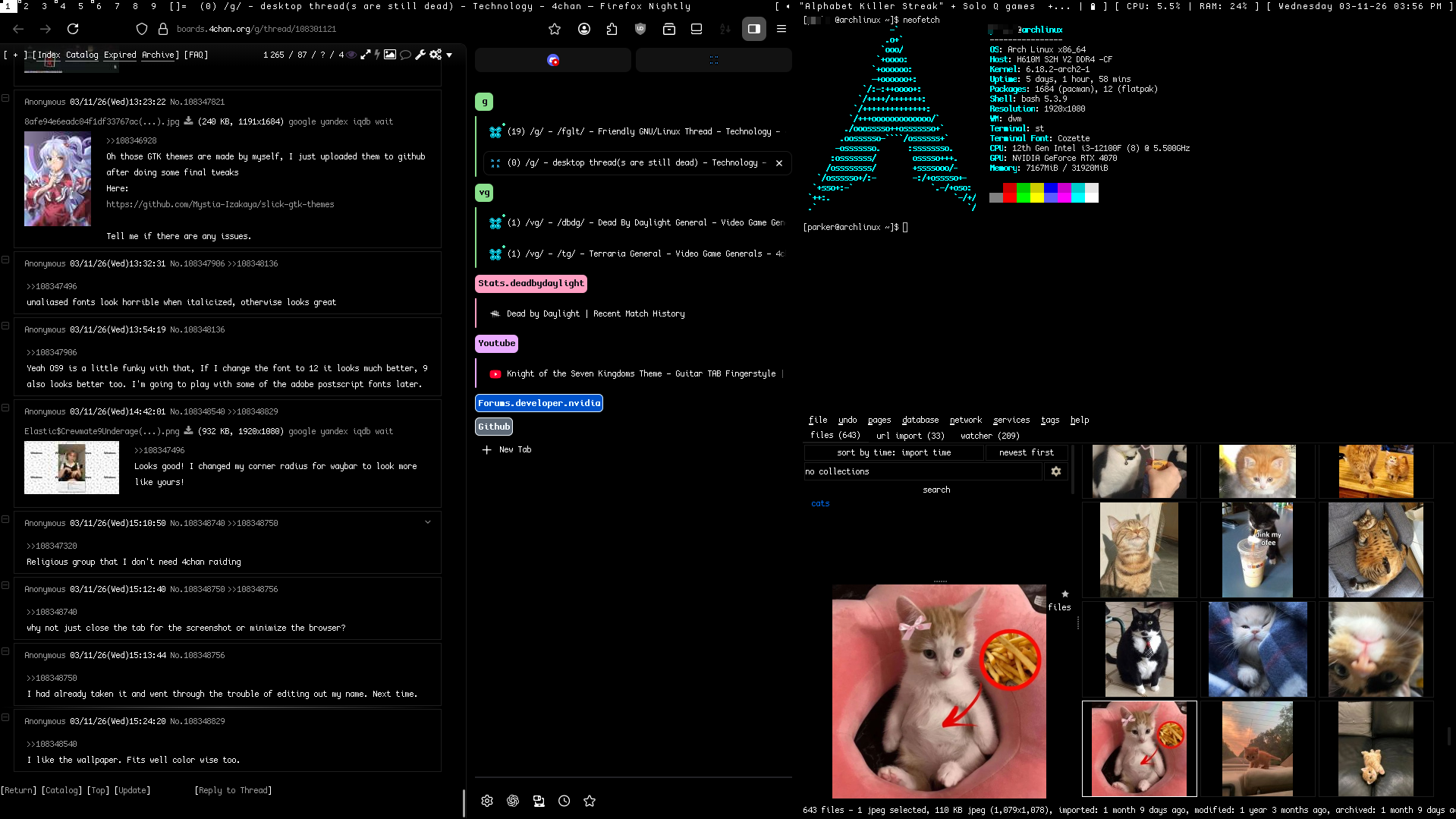Expand the 4chan X header dropdown arrow
This screenshot has height=819, width=1456.
(x=449, y=55)
